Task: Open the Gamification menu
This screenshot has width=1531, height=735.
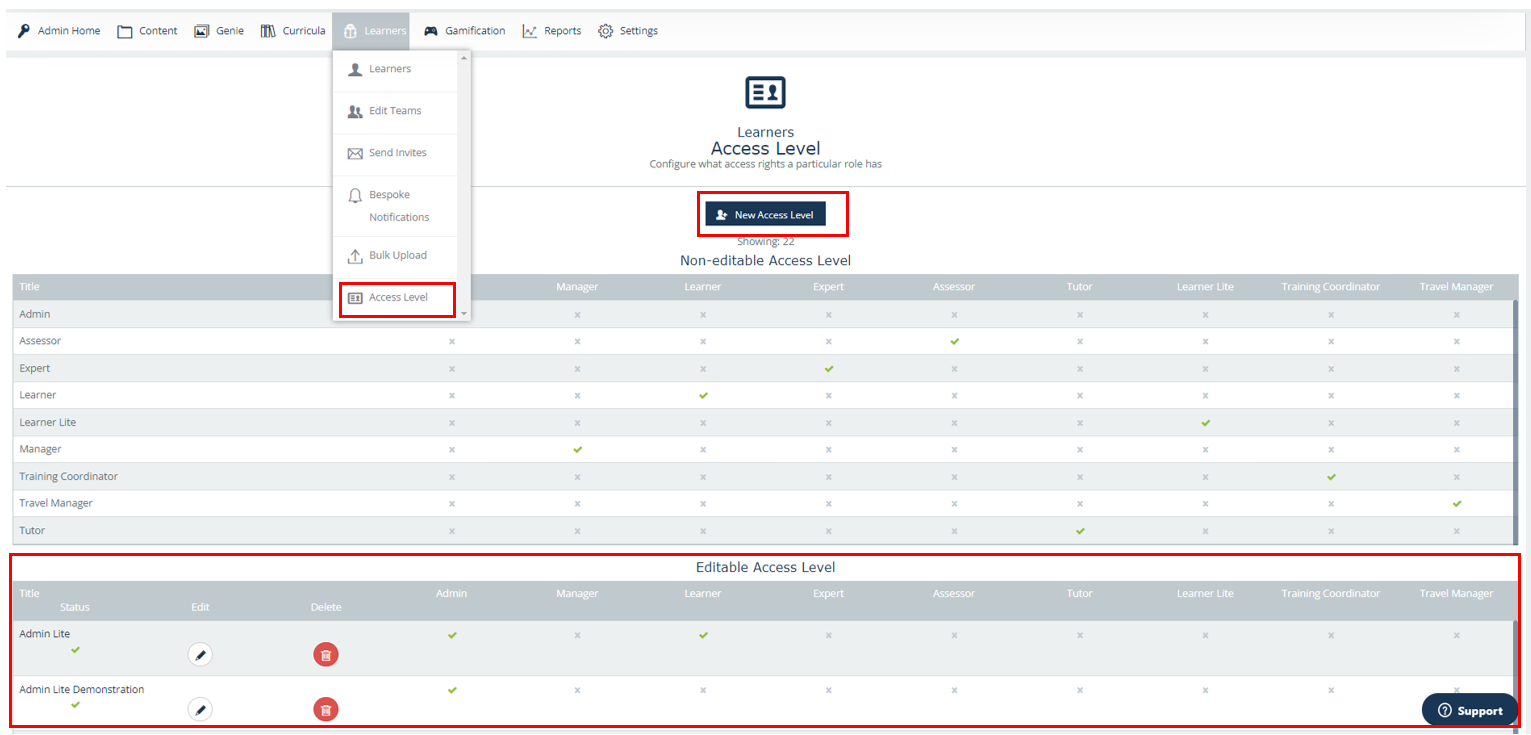Action: coord(465,31)
